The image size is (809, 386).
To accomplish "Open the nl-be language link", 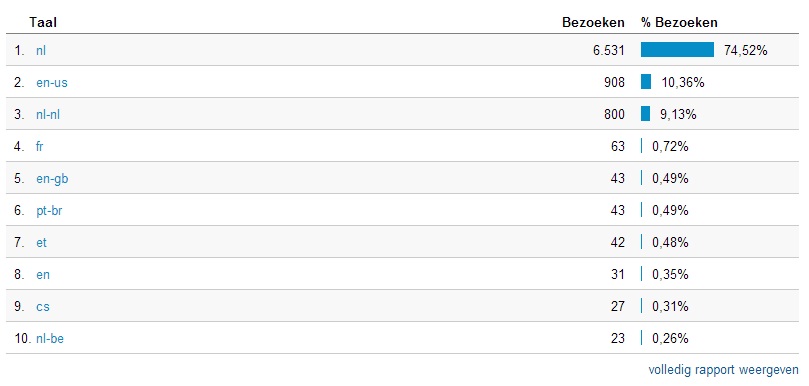I will coord(50,339).
